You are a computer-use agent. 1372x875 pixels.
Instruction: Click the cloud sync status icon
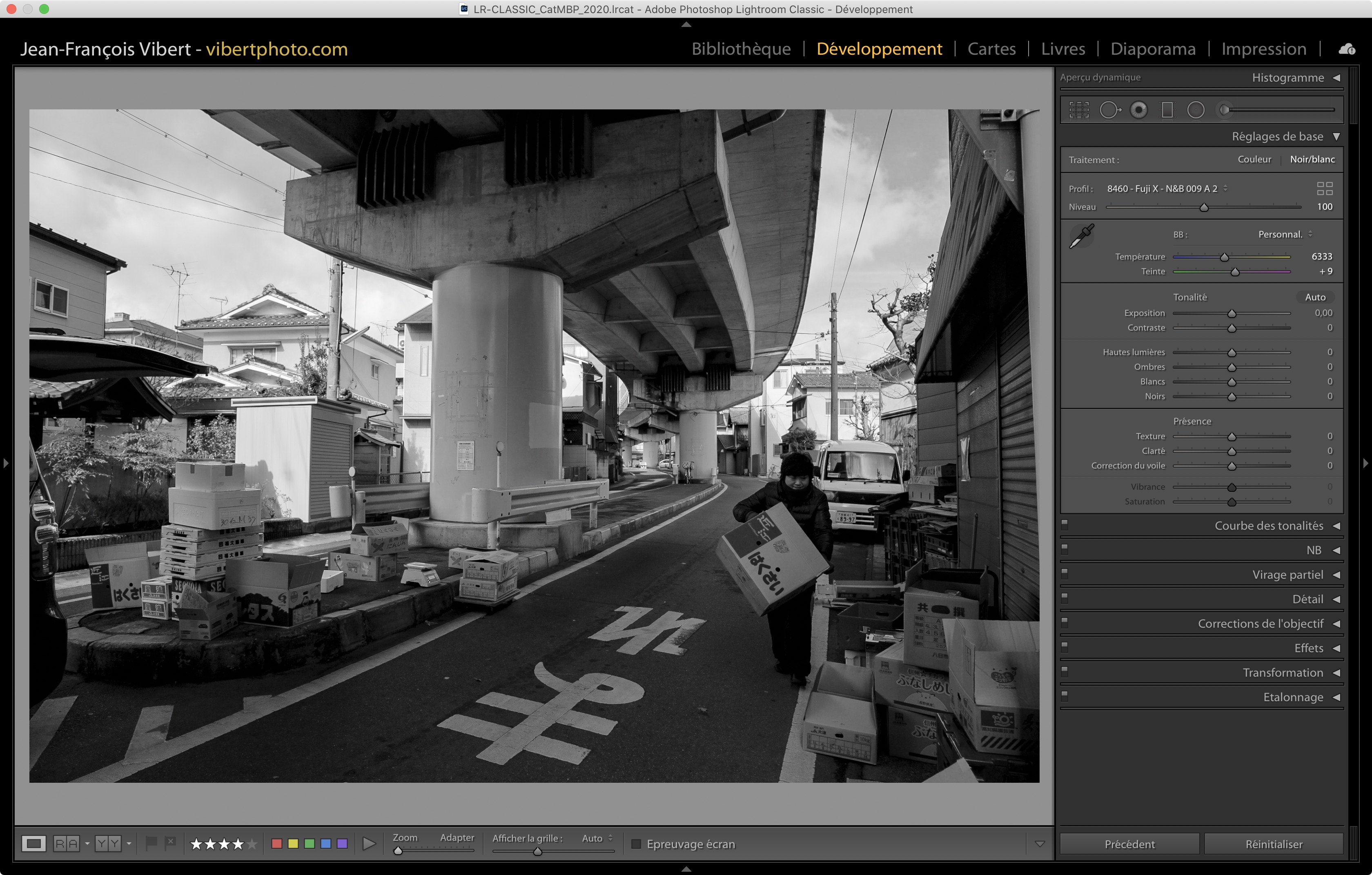[1347, 49]
